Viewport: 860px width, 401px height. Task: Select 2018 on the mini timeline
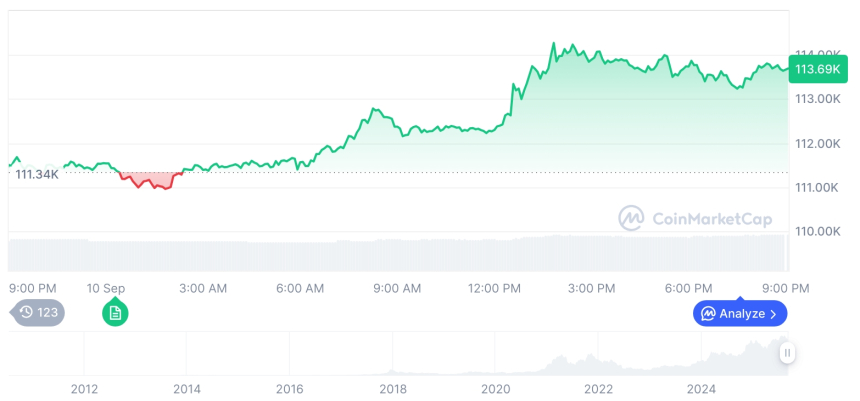click(393, 388)
